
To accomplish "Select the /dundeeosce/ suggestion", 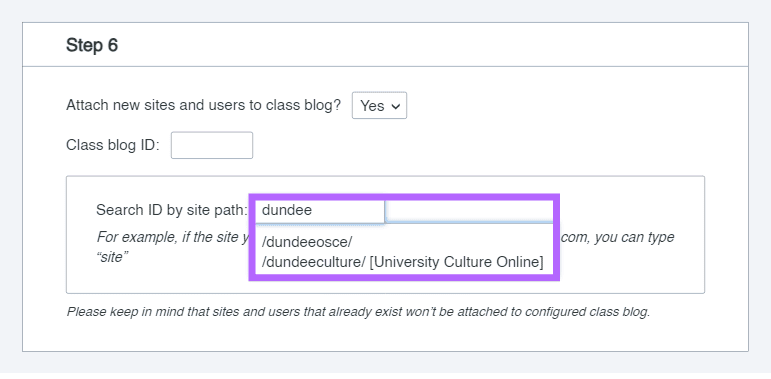I will click(x=307, y=242).
